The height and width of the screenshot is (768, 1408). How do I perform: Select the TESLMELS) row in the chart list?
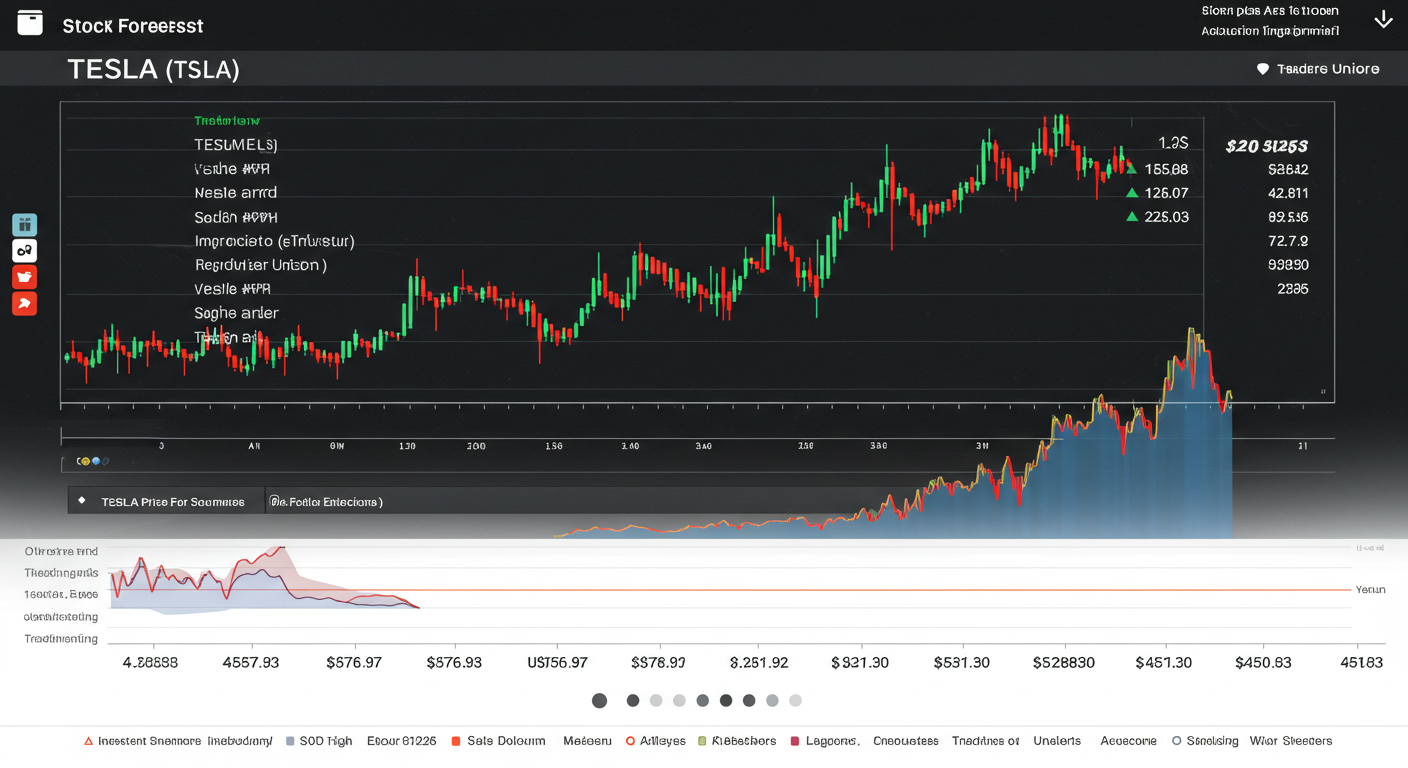point(236,144)
